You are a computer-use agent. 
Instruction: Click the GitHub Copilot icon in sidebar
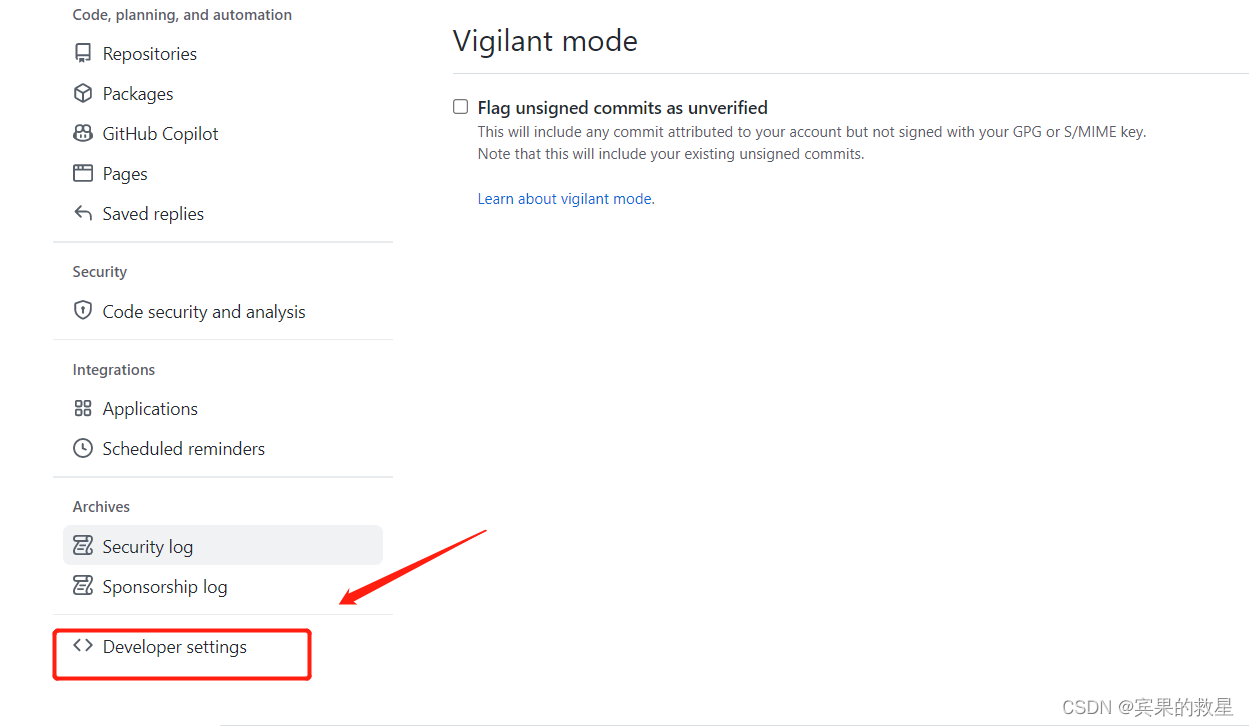[82, 133]
